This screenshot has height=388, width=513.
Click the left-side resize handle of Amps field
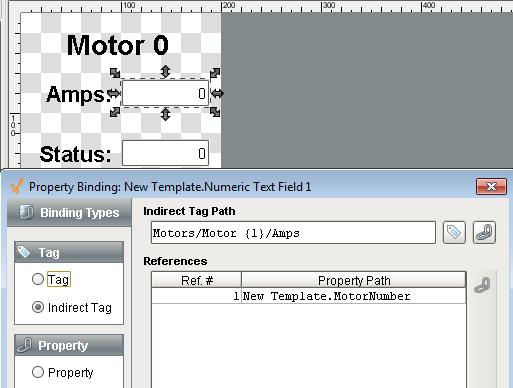pyautogui.click(x=114, y=93)
